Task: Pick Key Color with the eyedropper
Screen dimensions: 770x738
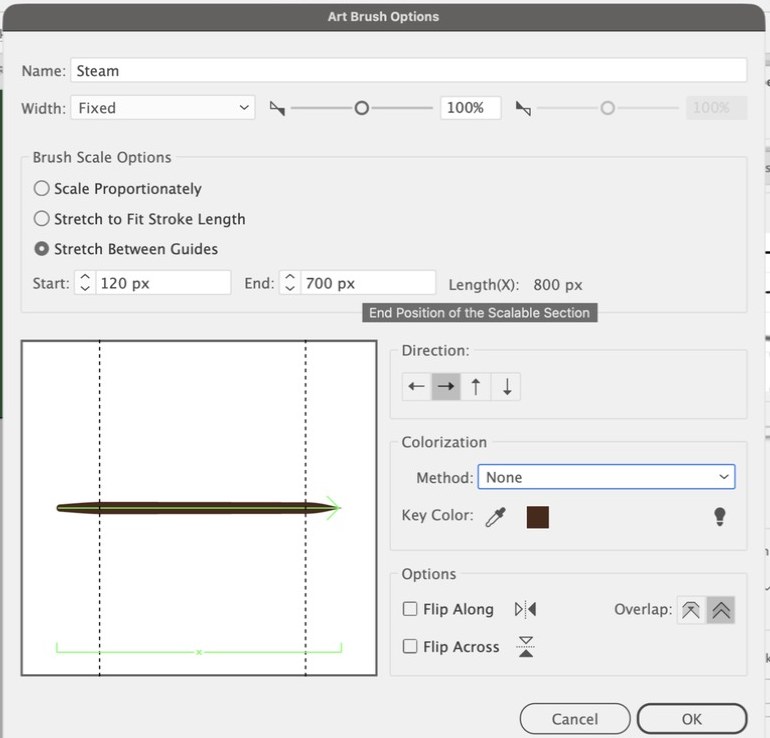Action: tap(495, 517)
